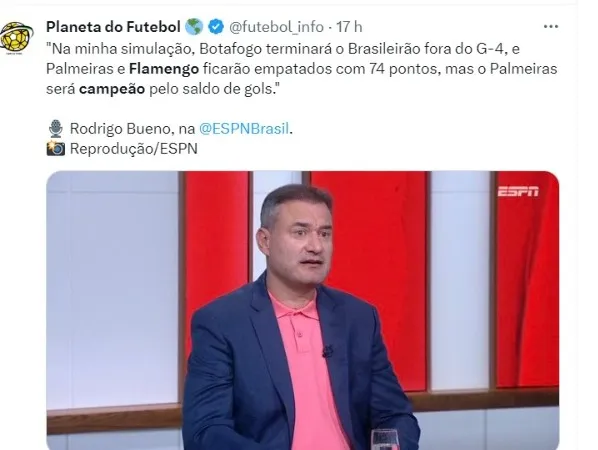Click the water glass in the image

[x=385, y=439]
